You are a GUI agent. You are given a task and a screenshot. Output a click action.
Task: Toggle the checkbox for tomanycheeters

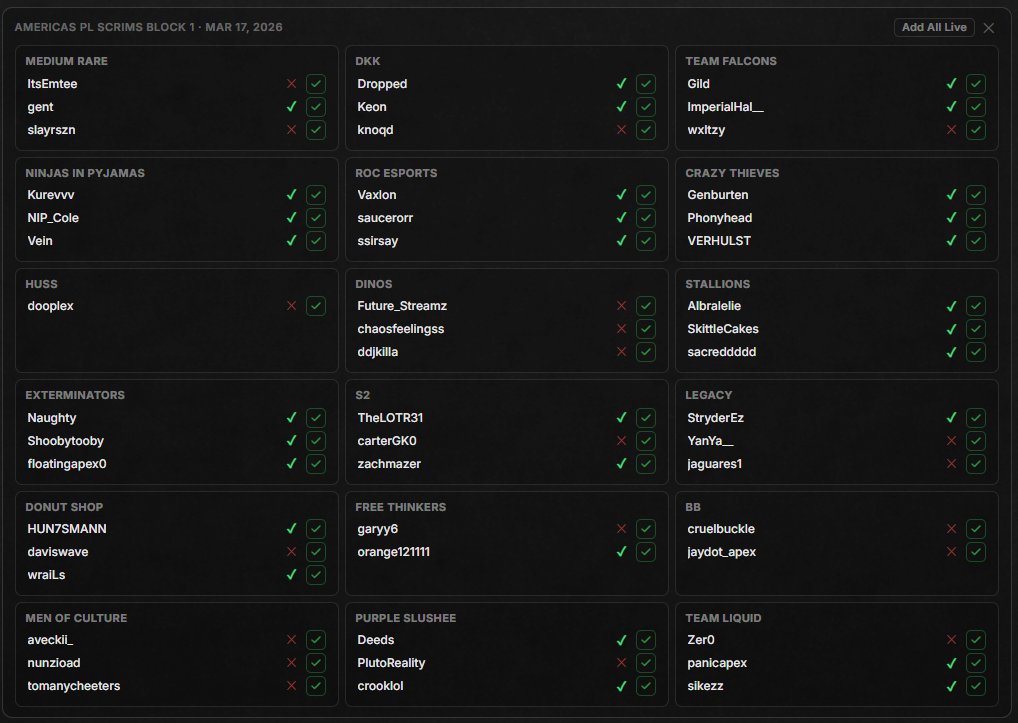point(316,686)
